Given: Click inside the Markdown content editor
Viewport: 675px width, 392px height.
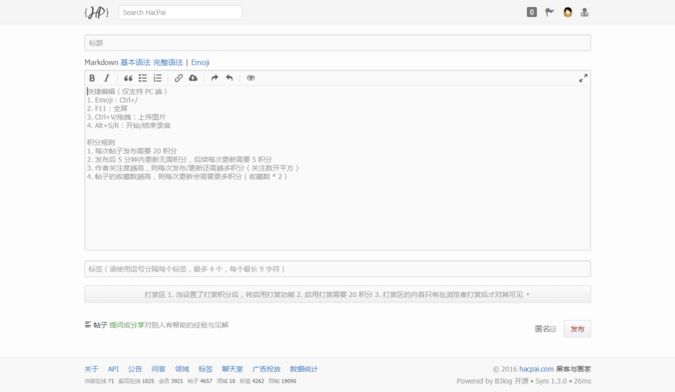Looking at the screenshot, I should 338,168.
